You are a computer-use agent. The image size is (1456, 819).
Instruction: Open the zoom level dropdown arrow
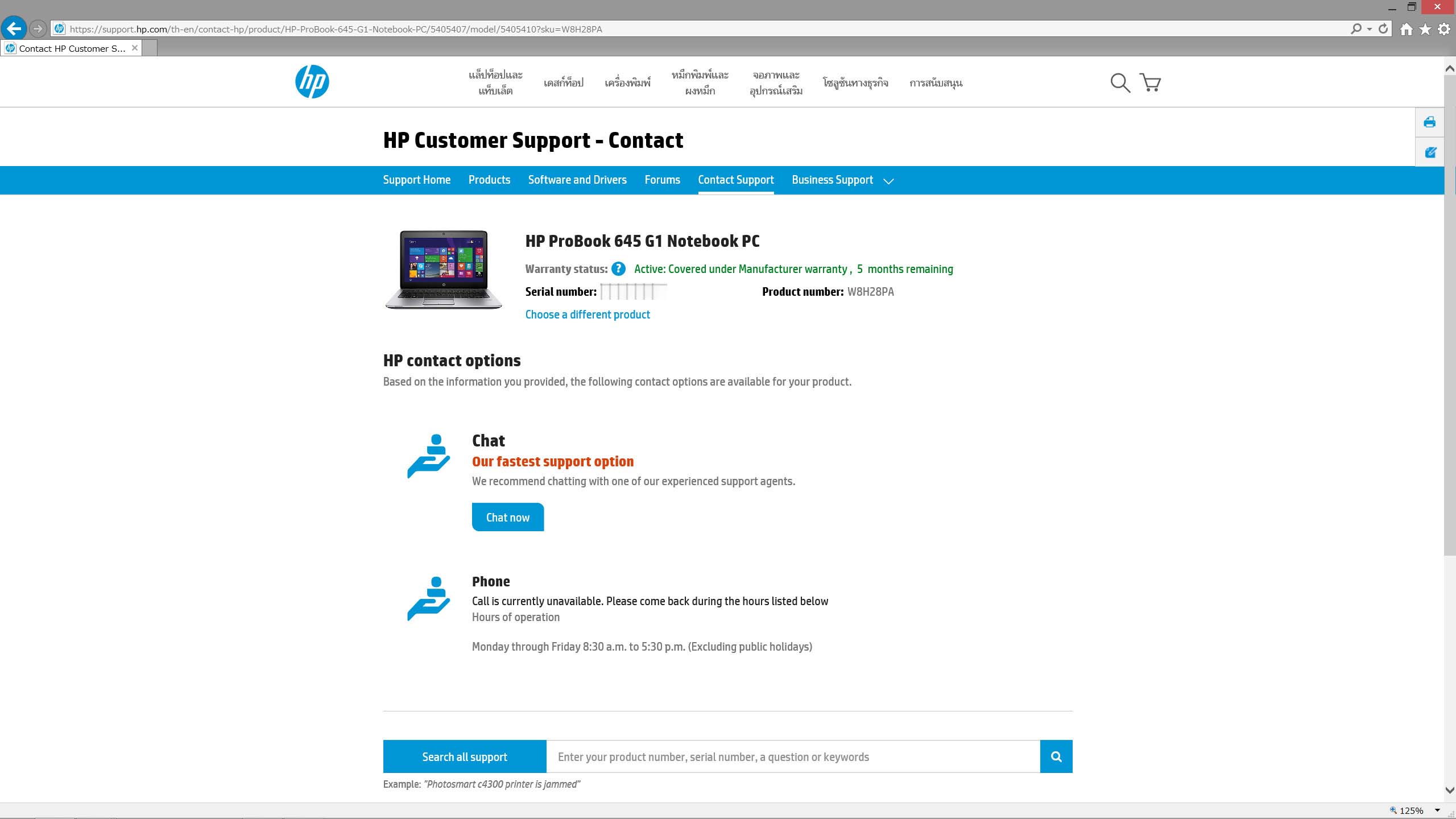click(1437, 810)
